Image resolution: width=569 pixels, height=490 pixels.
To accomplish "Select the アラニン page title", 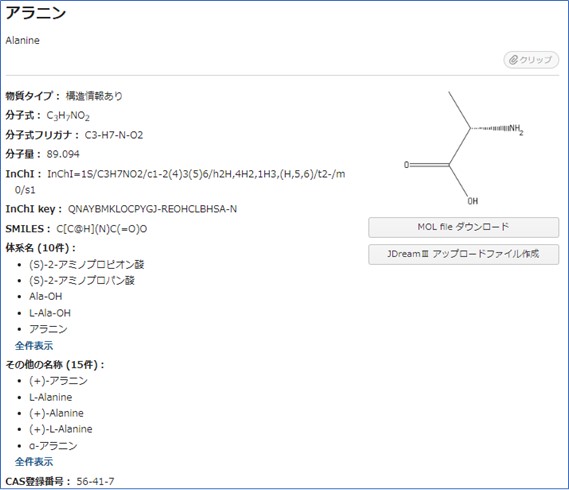I will click(x=36, y=13).
